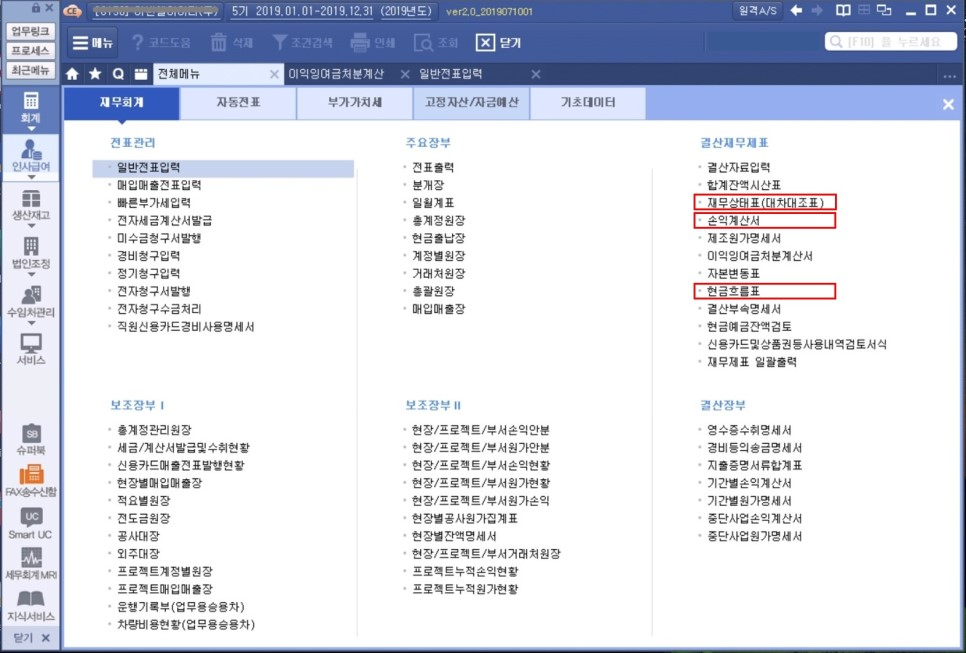This screenshot has height=653, width=966.
Task: Click the 원격A/S button
Action: (758, 10)
